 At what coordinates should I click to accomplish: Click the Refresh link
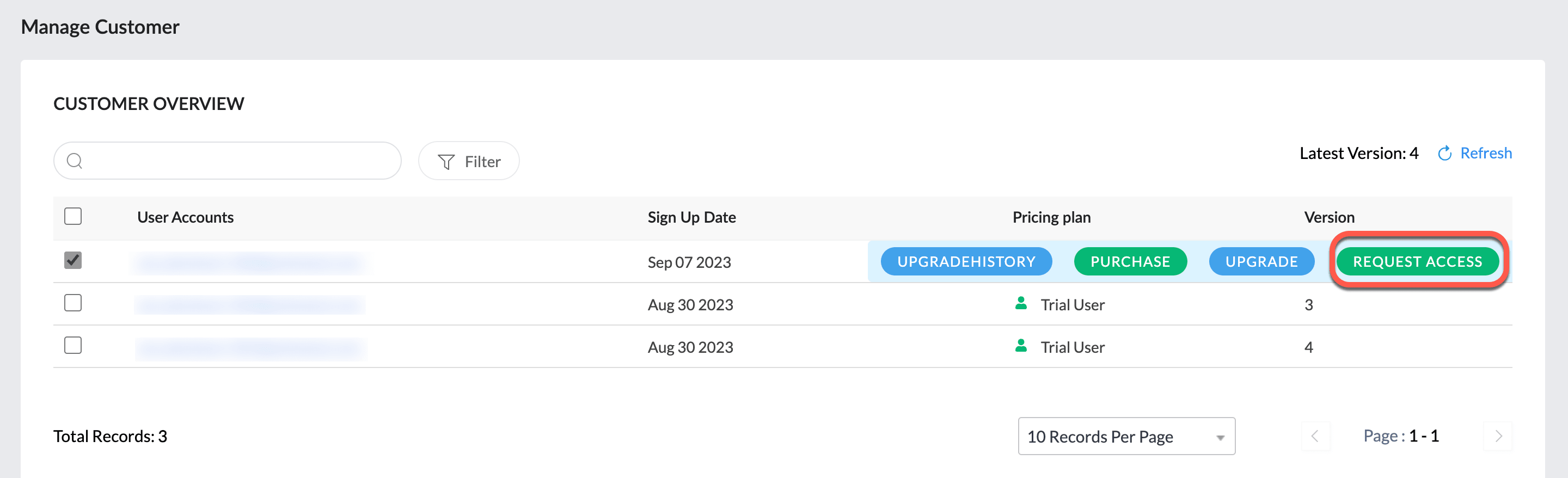click(x=1485, y=153)
